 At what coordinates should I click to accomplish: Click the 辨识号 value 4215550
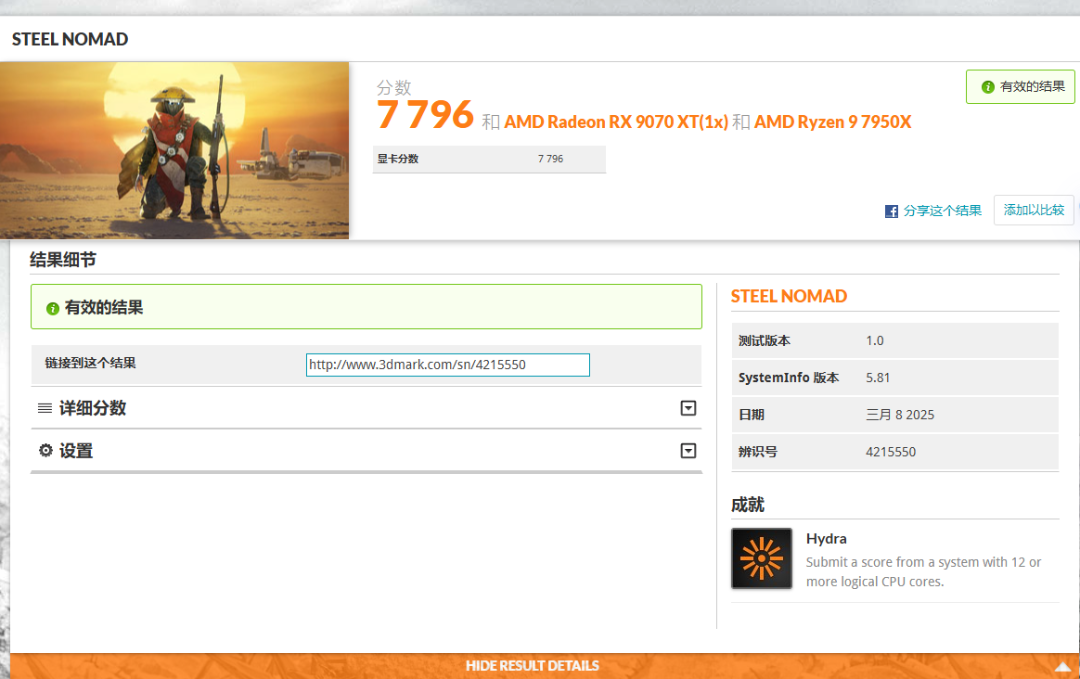tap(890, 452)
